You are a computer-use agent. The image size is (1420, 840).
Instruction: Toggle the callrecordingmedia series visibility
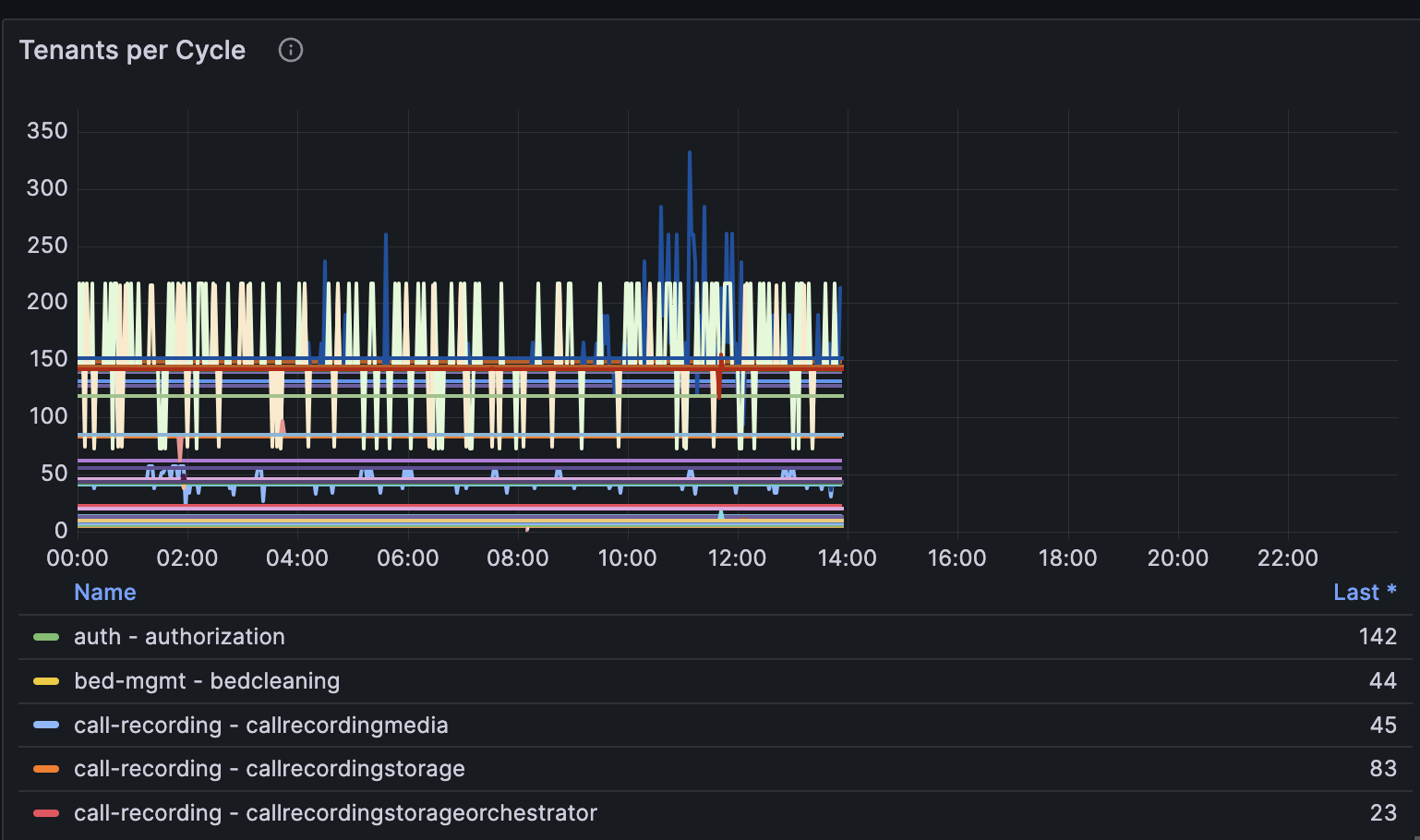[260, 726]
